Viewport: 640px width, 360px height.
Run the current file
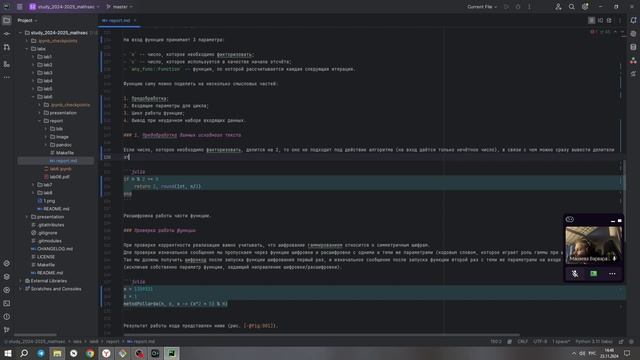(x=507, y=7)
